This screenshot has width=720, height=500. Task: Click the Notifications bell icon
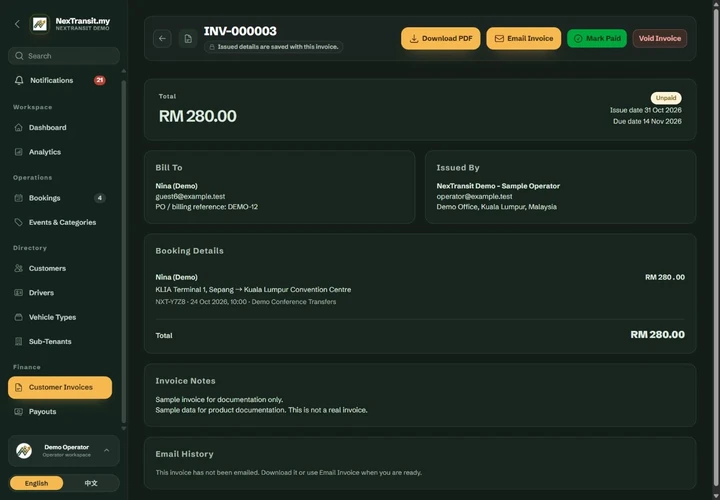point(19,80)
